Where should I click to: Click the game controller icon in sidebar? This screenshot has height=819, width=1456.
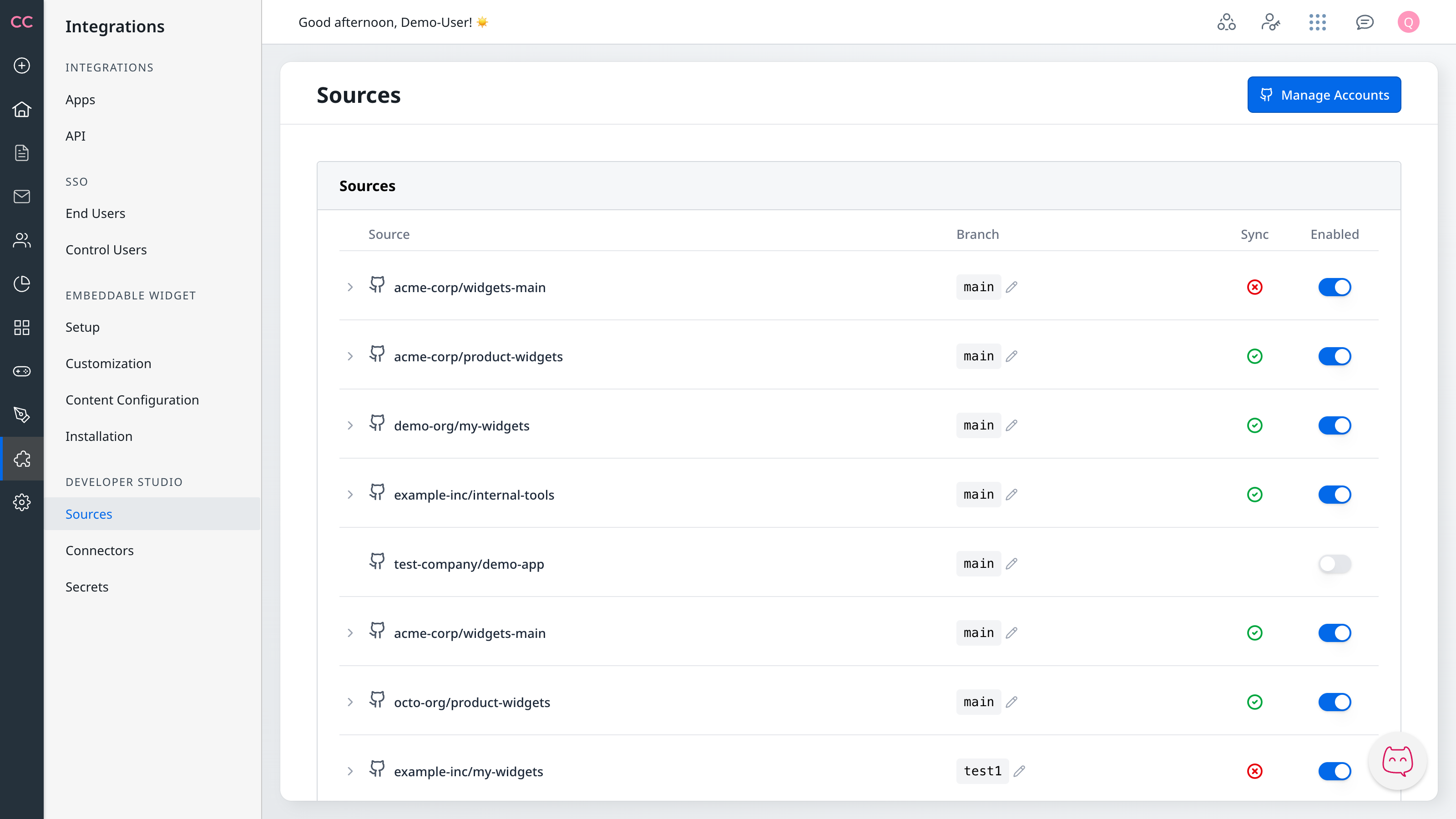22,371
